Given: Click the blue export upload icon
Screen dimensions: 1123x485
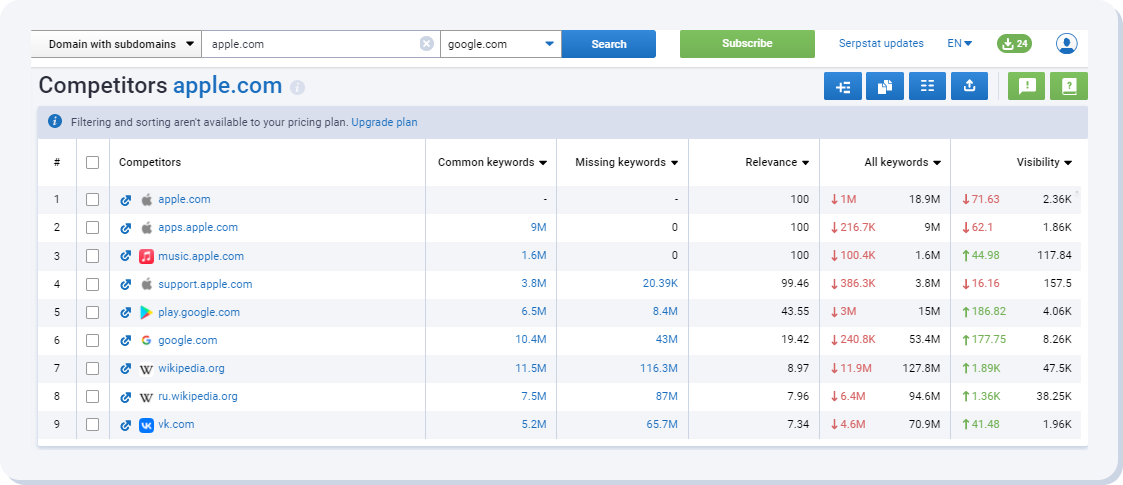Looking at the screenshot, I should (x=969, y=87).
